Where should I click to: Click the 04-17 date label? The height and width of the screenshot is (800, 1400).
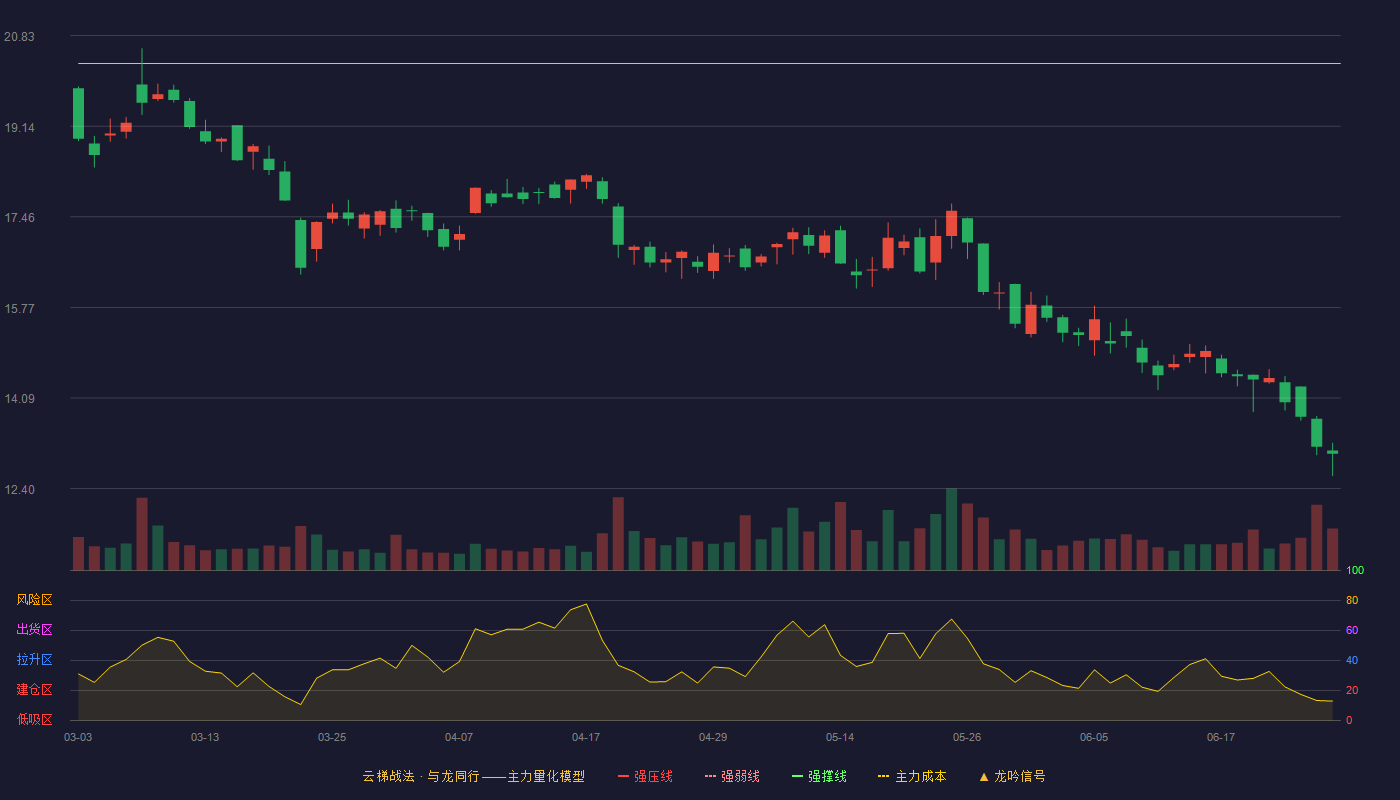coord(586,737)
